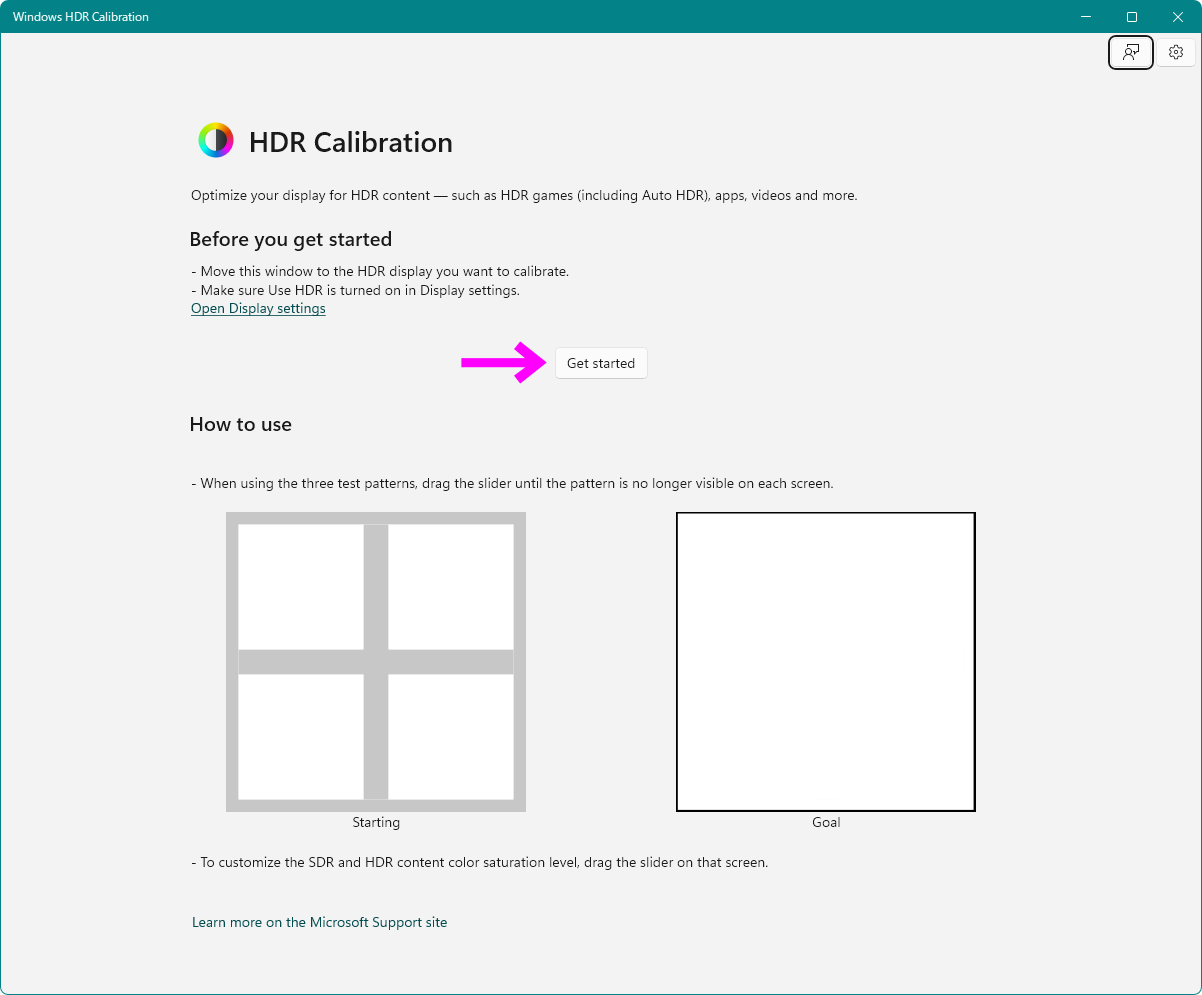The image size is (1202, 995).
Task: Click the 'Starting' caption under the pattern
Action: (x=376, y=823)
